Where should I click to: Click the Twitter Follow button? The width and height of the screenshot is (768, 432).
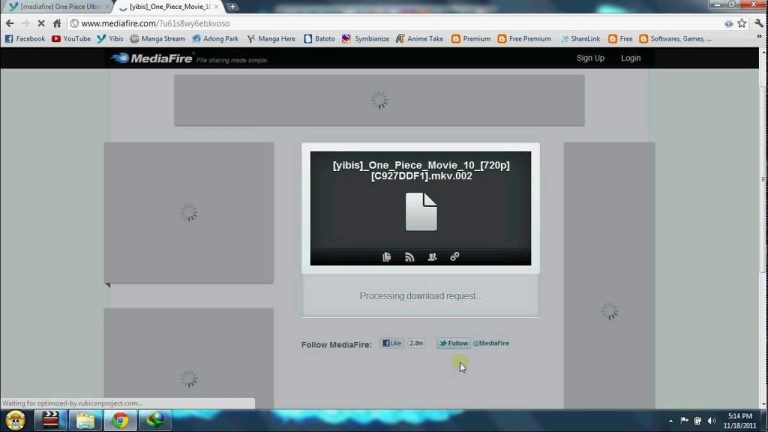454,343
